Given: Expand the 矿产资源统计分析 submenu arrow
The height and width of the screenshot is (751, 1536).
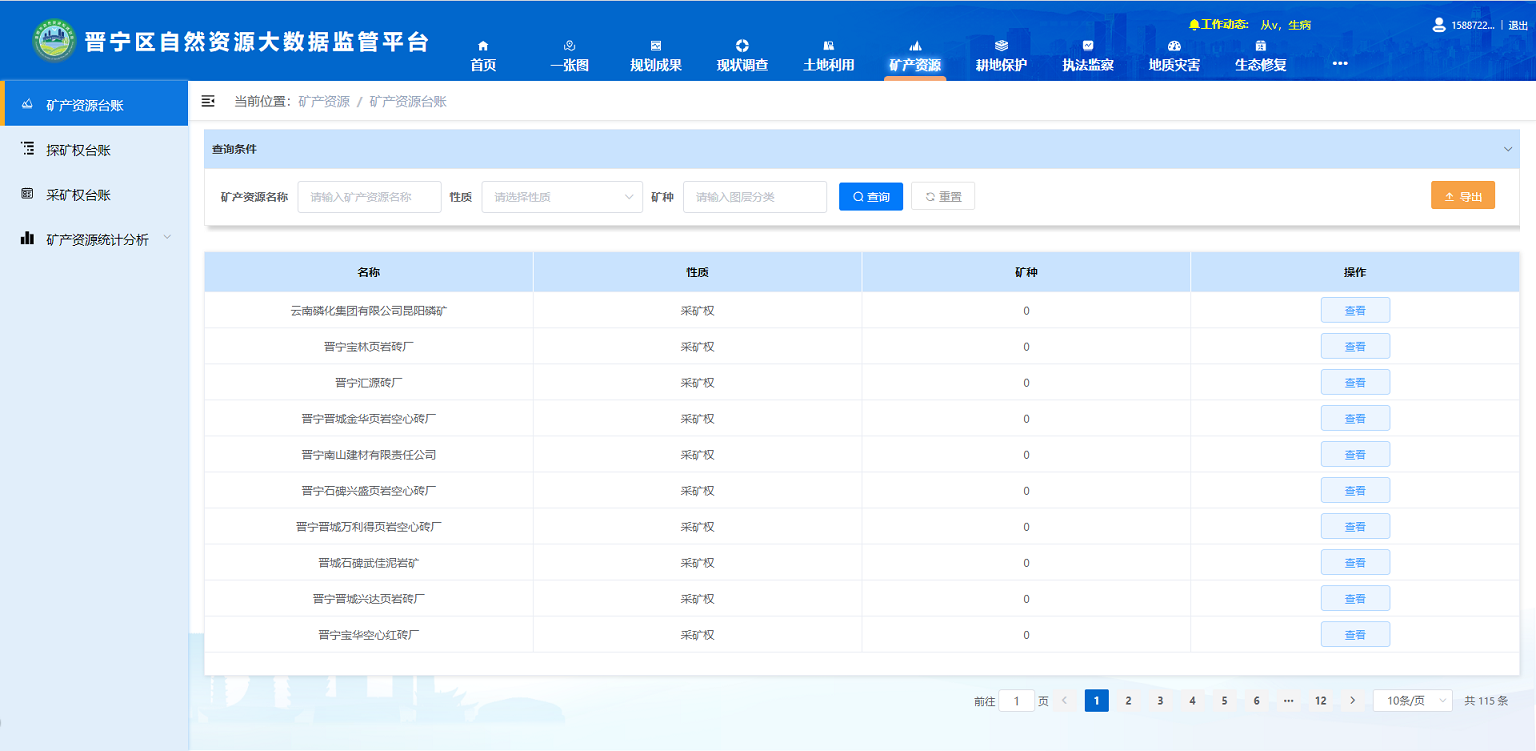Looking at the screenshot, I should tap(167, 238).
